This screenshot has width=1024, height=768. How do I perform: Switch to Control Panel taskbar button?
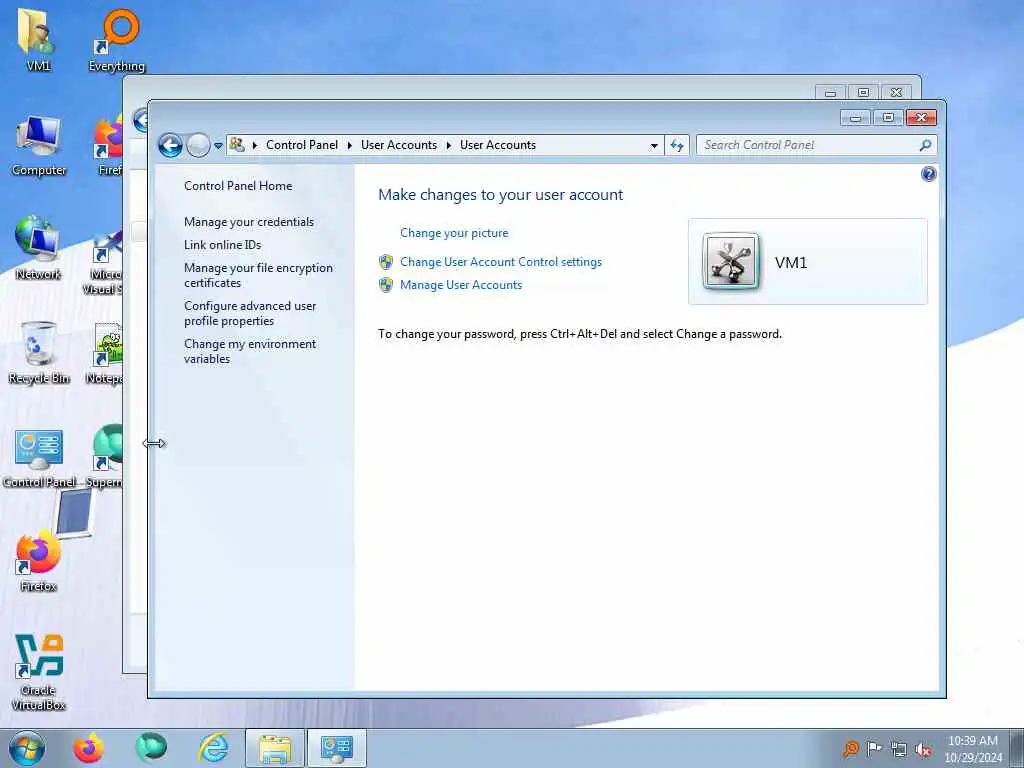336,748
